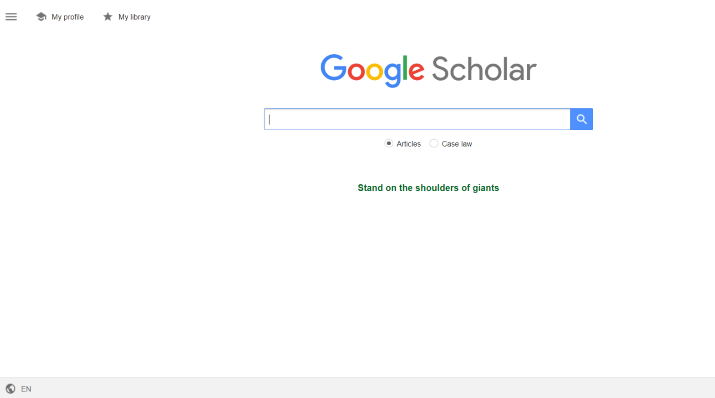Click the graduation cap profile icon
Screen dimensions: 715x398
tap(41, 17)
